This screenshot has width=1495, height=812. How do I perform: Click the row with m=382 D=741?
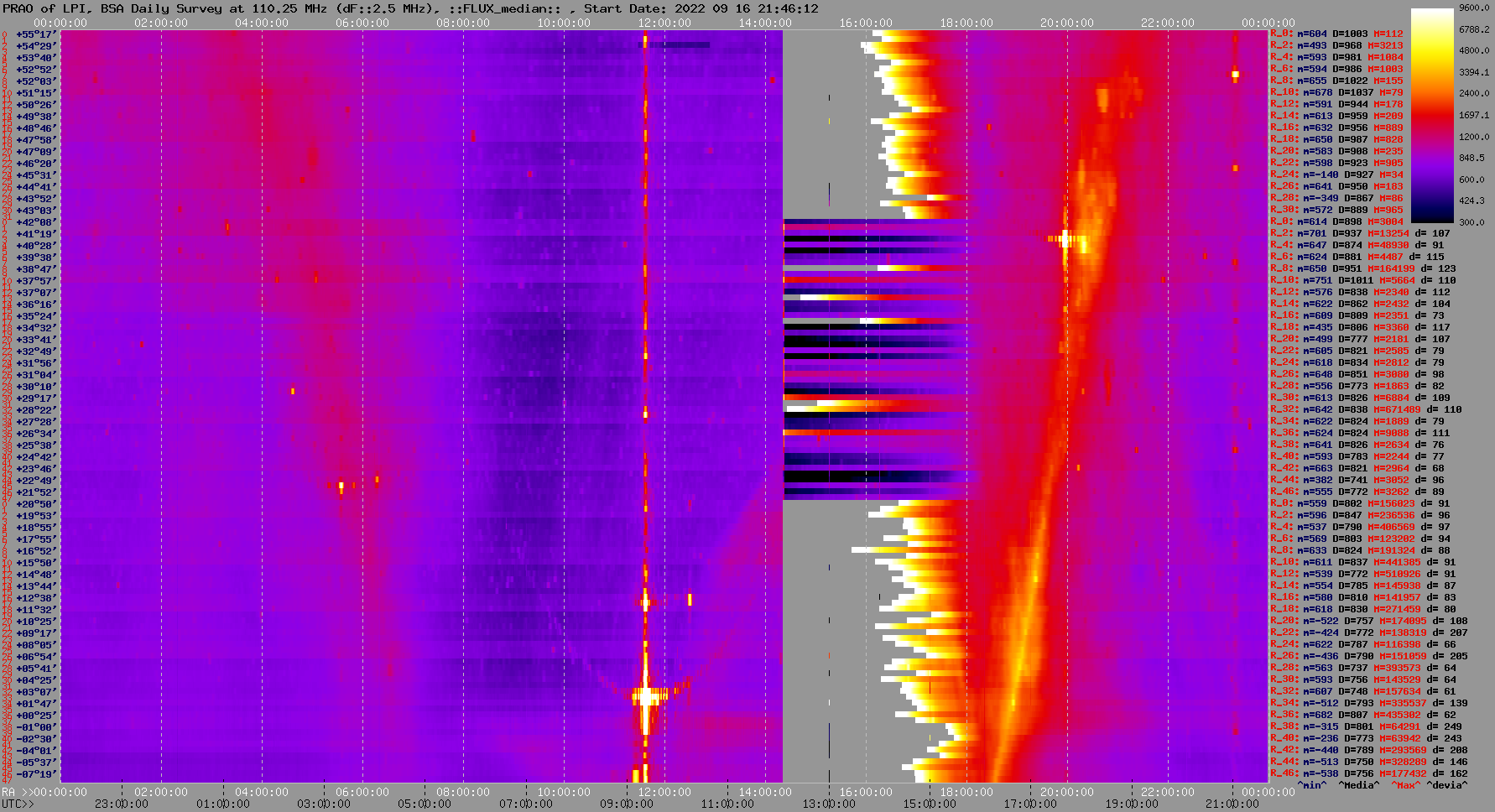(1357, 480)
